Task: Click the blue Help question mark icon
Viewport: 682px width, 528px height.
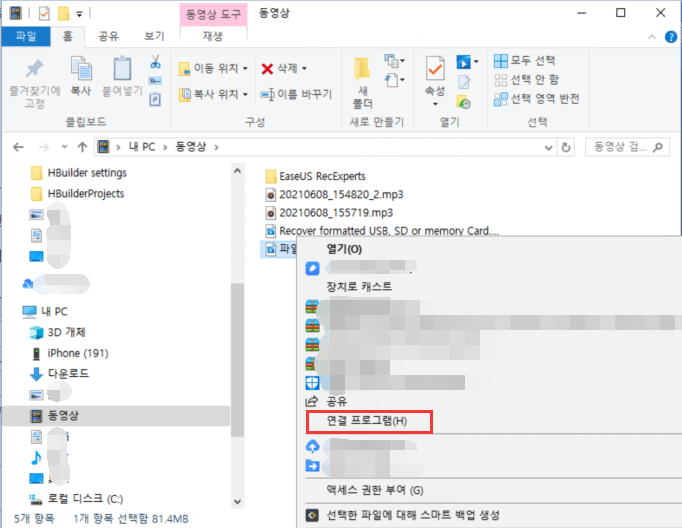Action: click(x=671, y=37)
